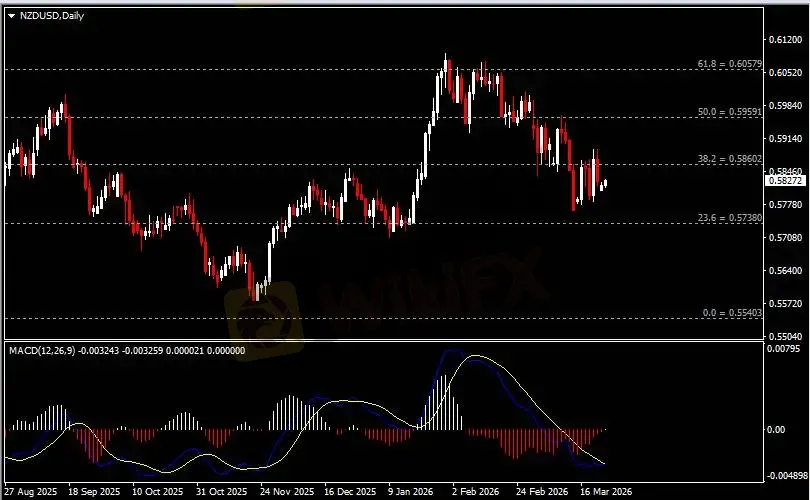
Task: Select the 0.0 = 0.55403 Fibonacci label
Action: (732, 312)
